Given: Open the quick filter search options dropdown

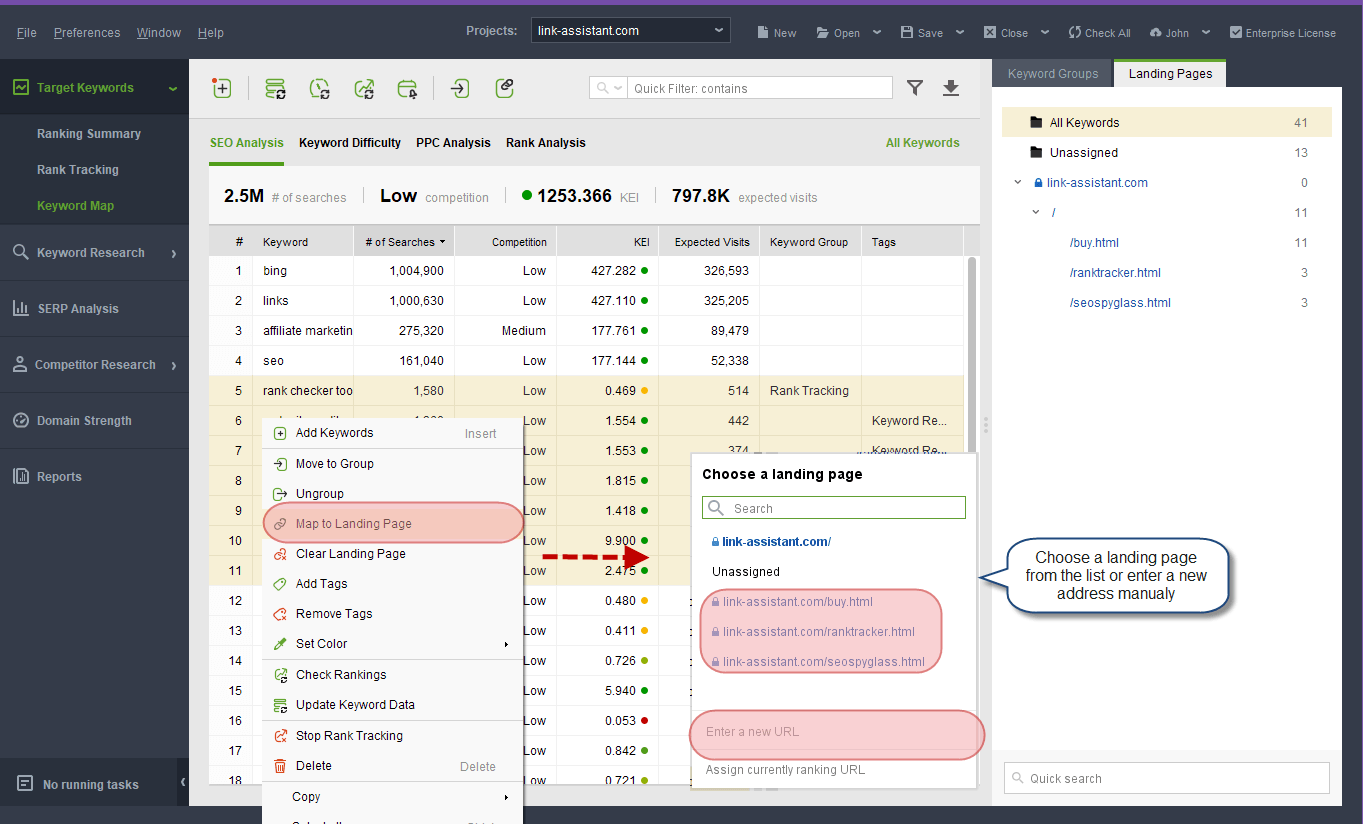Looking at the screenshot, I should [x=608, y=88].
